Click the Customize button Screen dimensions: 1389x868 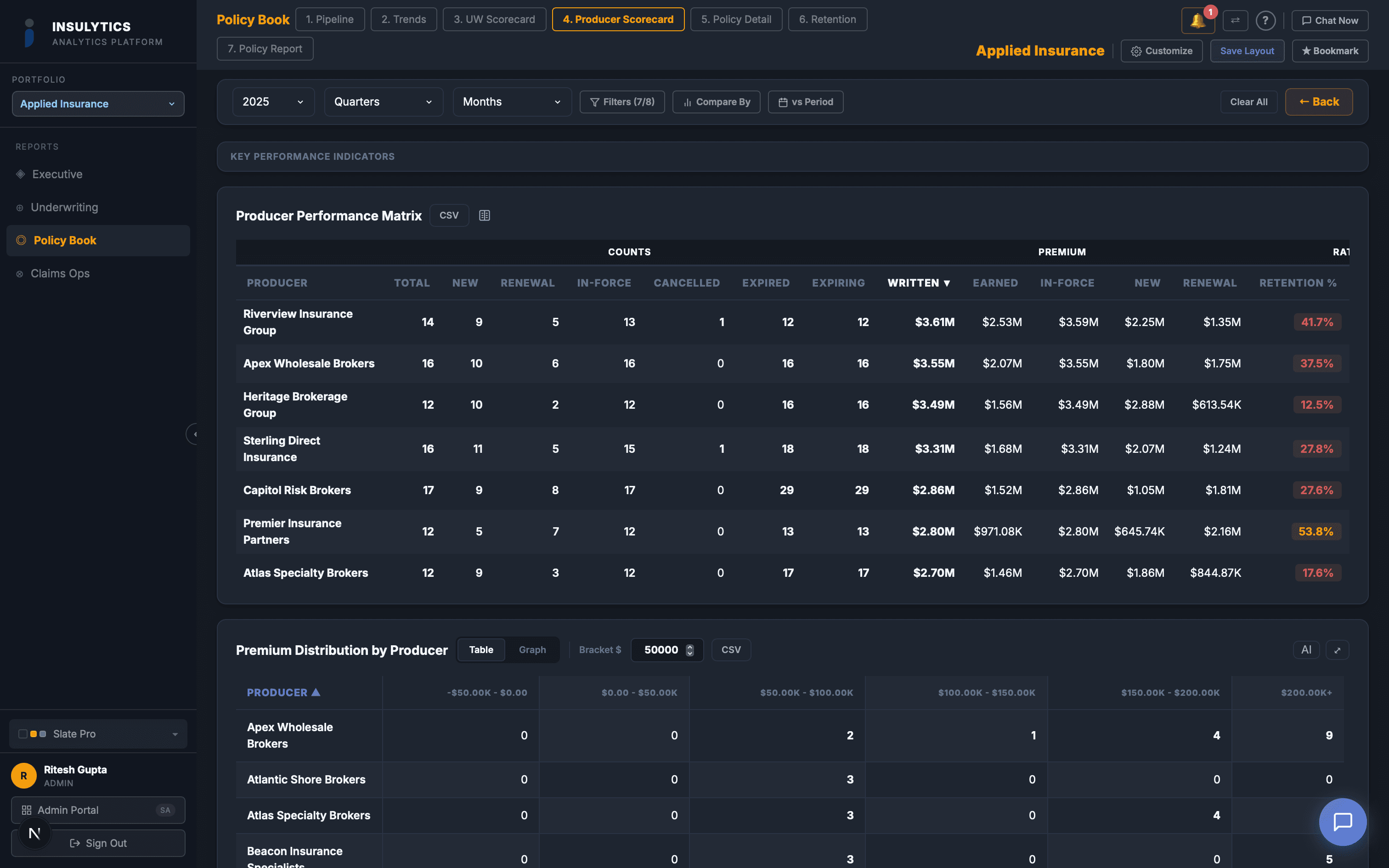point(1162,51)
